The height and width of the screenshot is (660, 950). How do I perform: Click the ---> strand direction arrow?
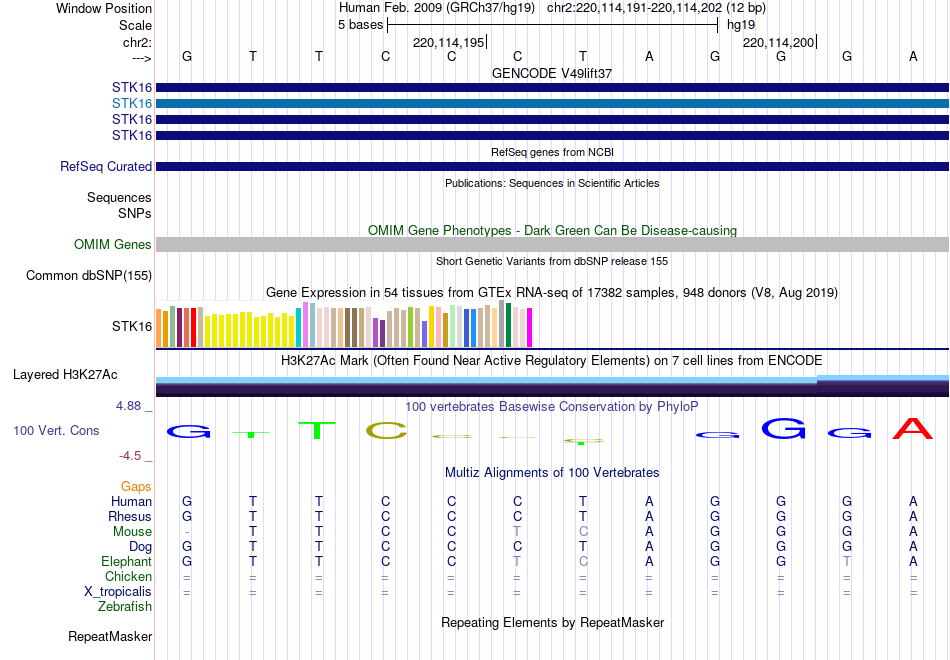pyautogui.click(x=141, y=58)
